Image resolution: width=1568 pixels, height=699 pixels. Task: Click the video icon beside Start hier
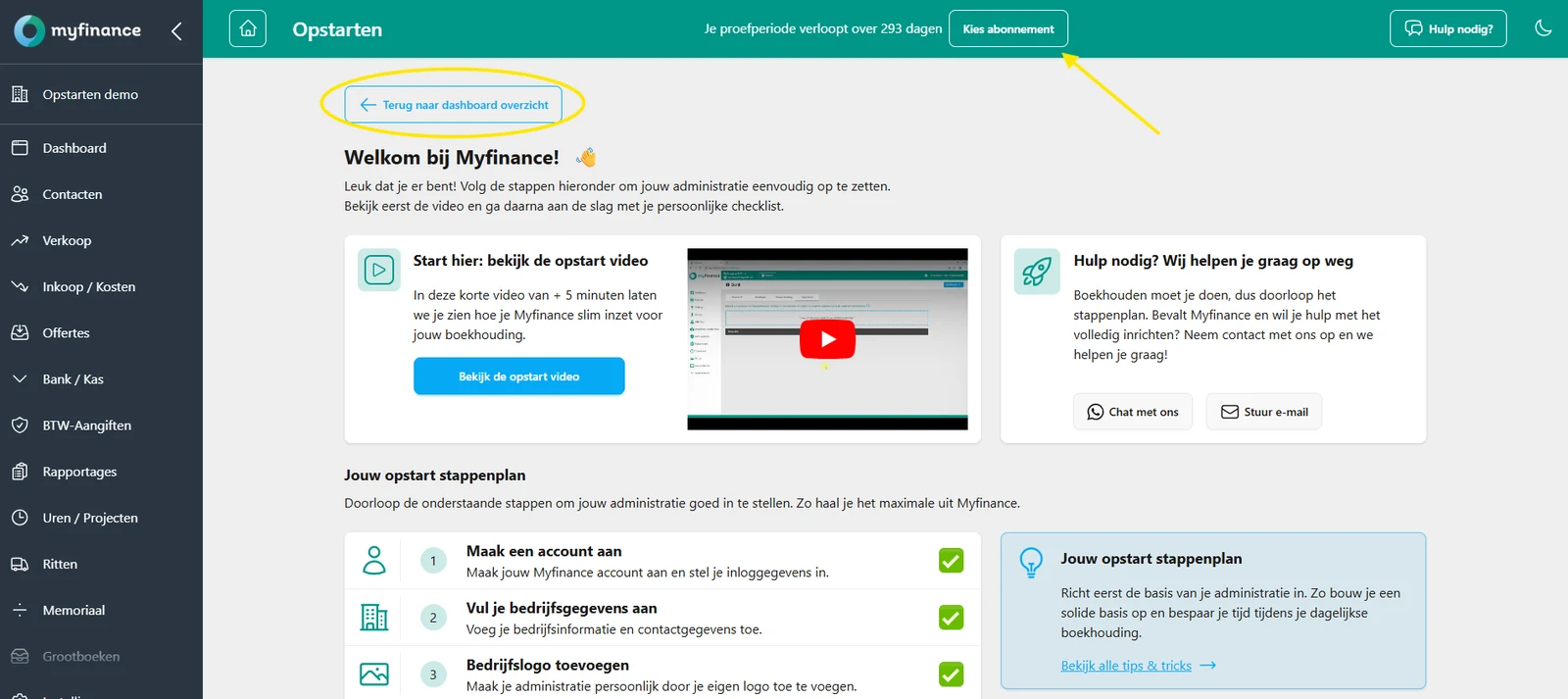tap(379, 270)
